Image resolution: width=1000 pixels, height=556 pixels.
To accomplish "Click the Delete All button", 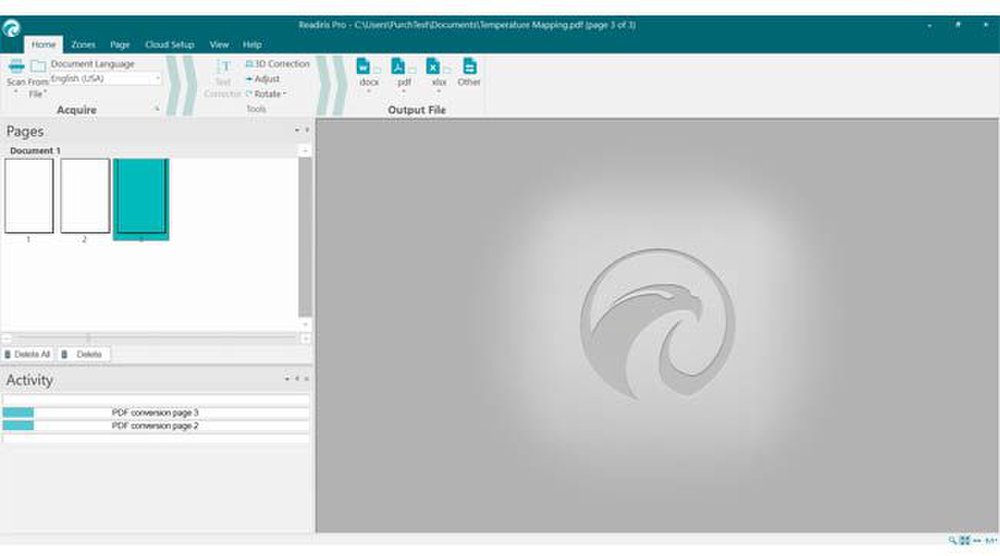I will tap(28, 354).
